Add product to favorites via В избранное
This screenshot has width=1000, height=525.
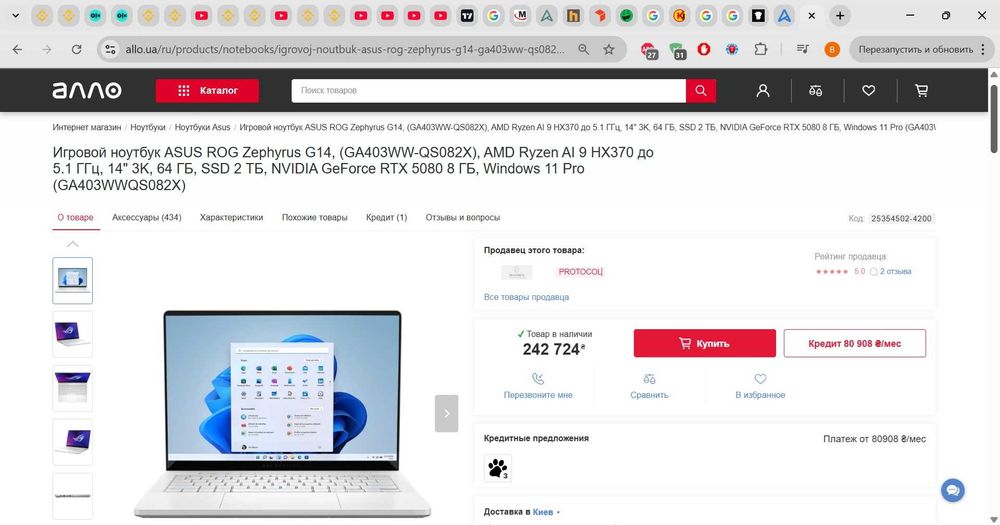click(x=760, y=387)
